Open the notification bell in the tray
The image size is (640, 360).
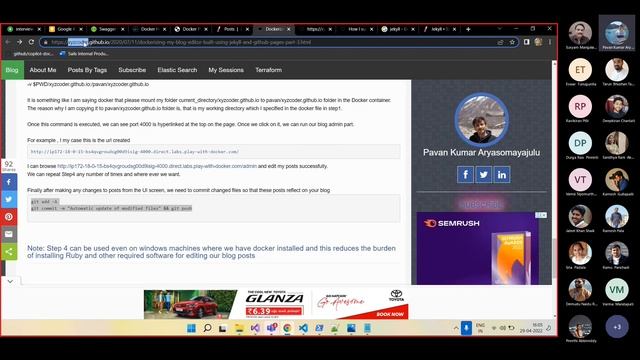549,328
